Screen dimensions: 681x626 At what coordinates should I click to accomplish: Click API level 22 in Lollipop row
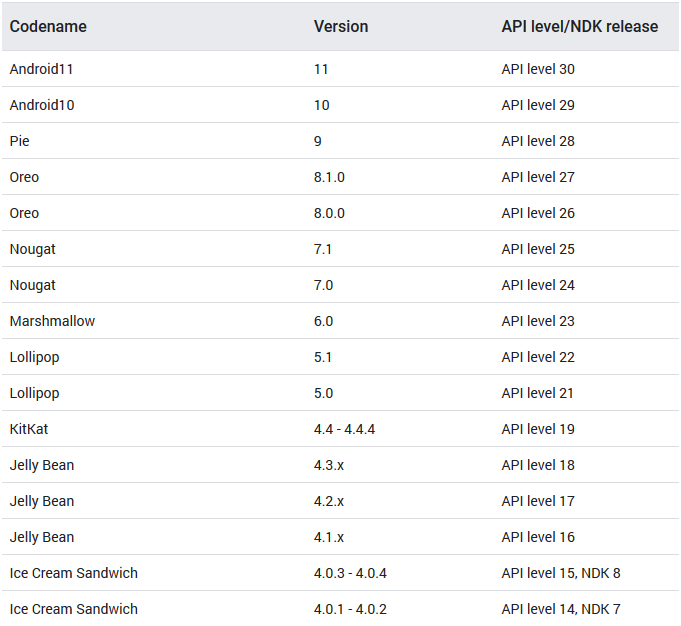click(538, 357)
